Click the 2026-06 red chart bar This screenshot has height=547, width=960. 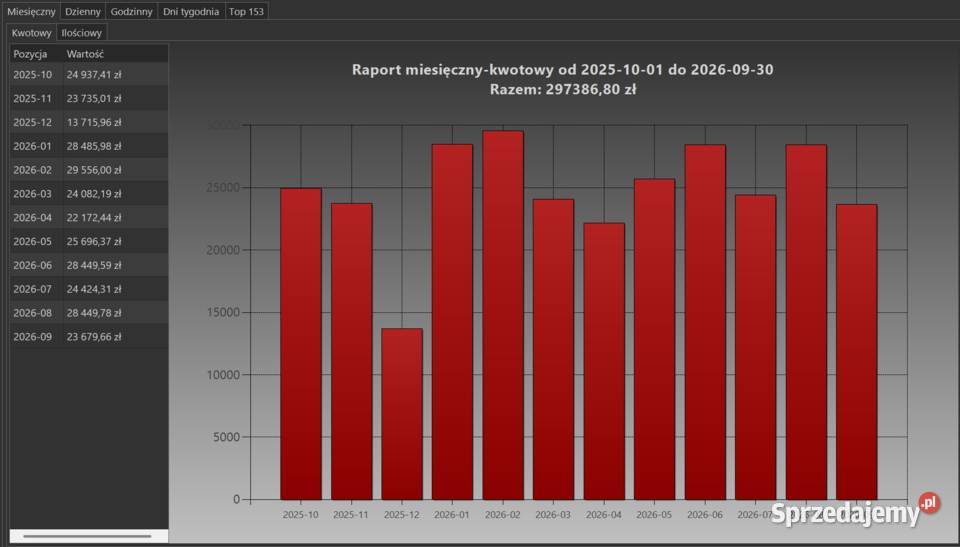click(x=705, y=322)
